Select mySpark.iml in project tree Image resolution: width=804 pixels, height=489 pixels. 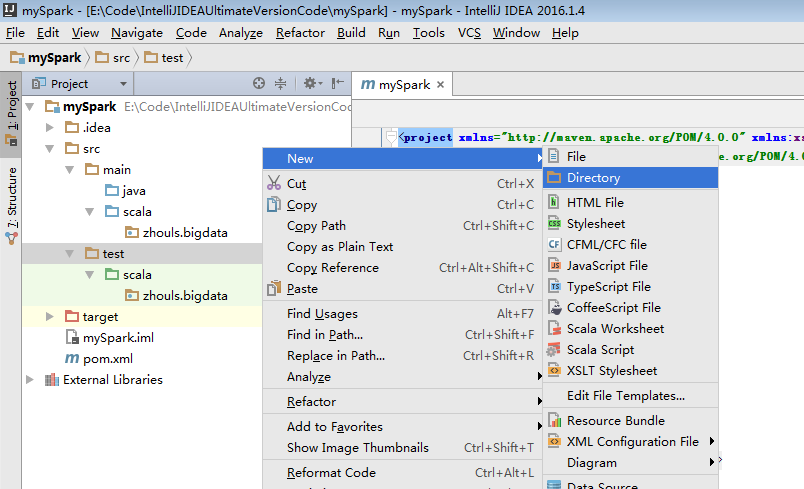(x=118, y=337)
